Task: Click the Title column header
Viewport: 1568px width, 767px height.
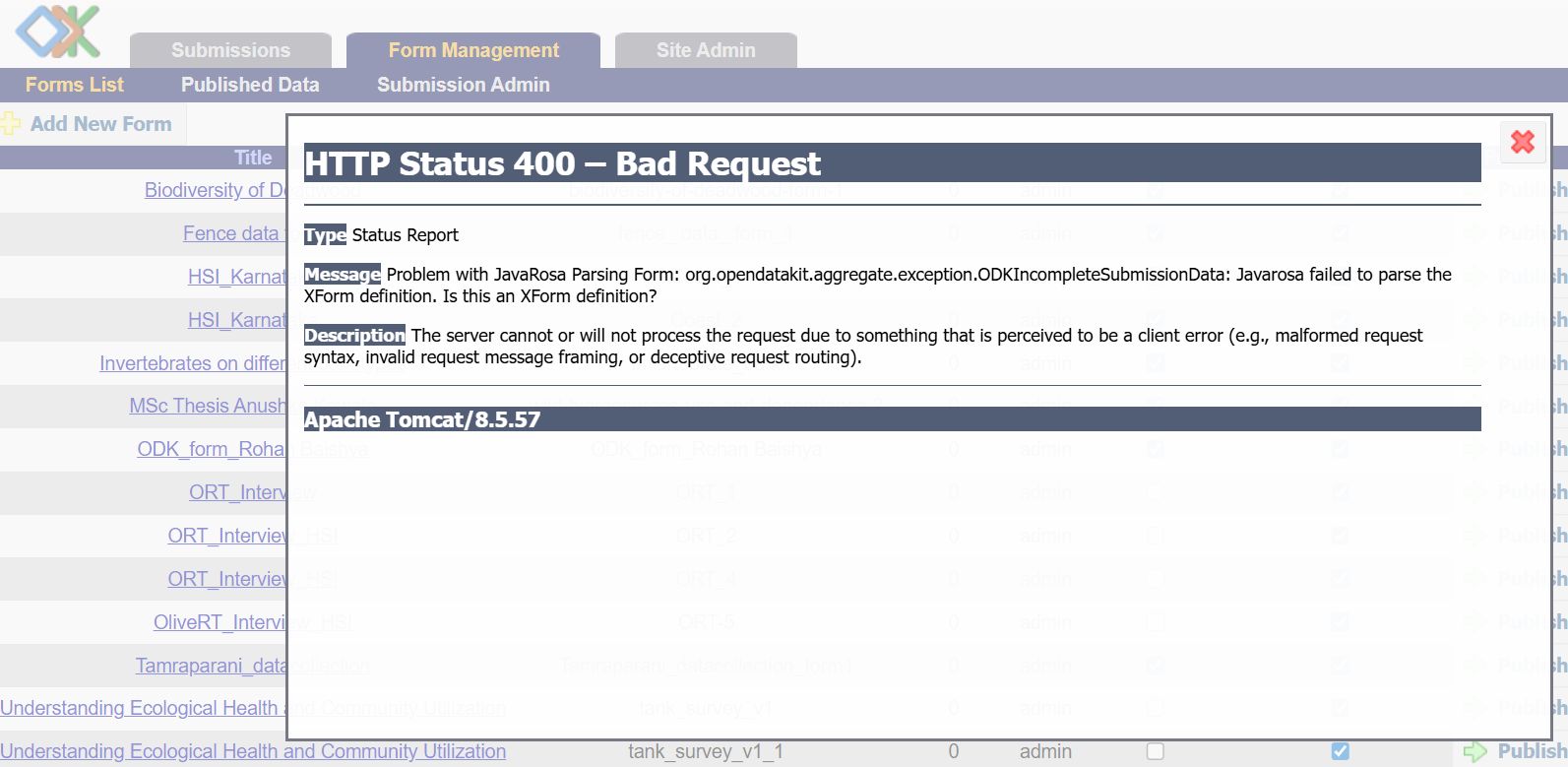Action: tap(253, 158)
